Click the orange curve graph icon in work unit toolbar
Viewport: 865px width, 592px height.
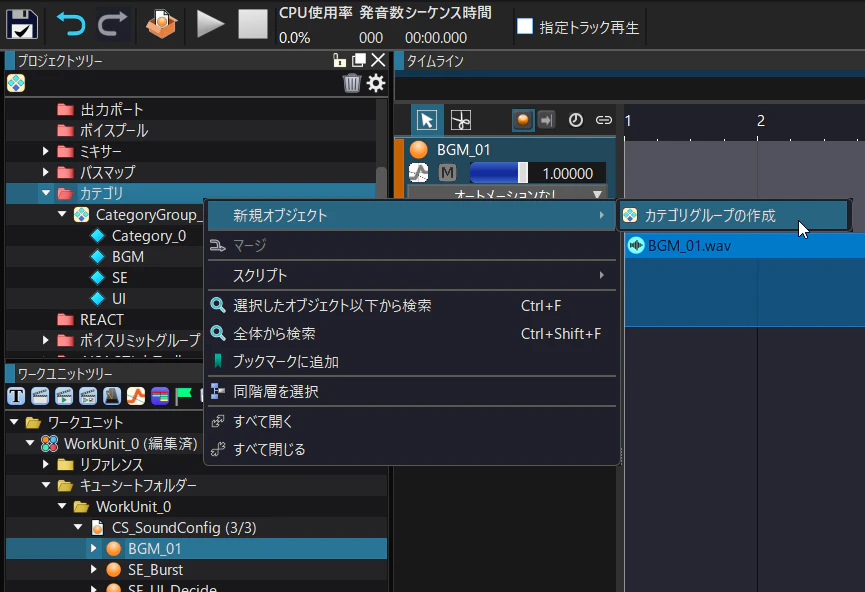coord(136,396)
